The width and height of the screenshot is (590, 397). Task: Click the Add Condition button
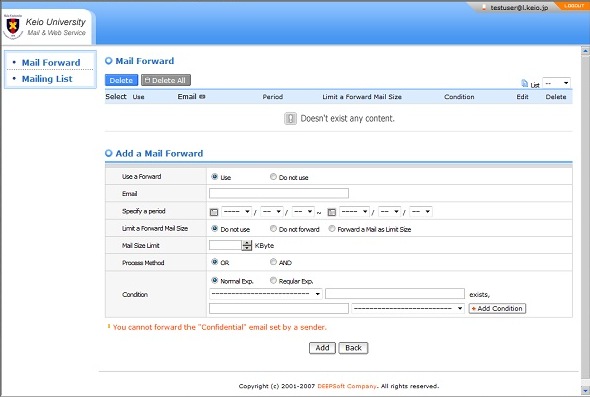coord(497,309)
